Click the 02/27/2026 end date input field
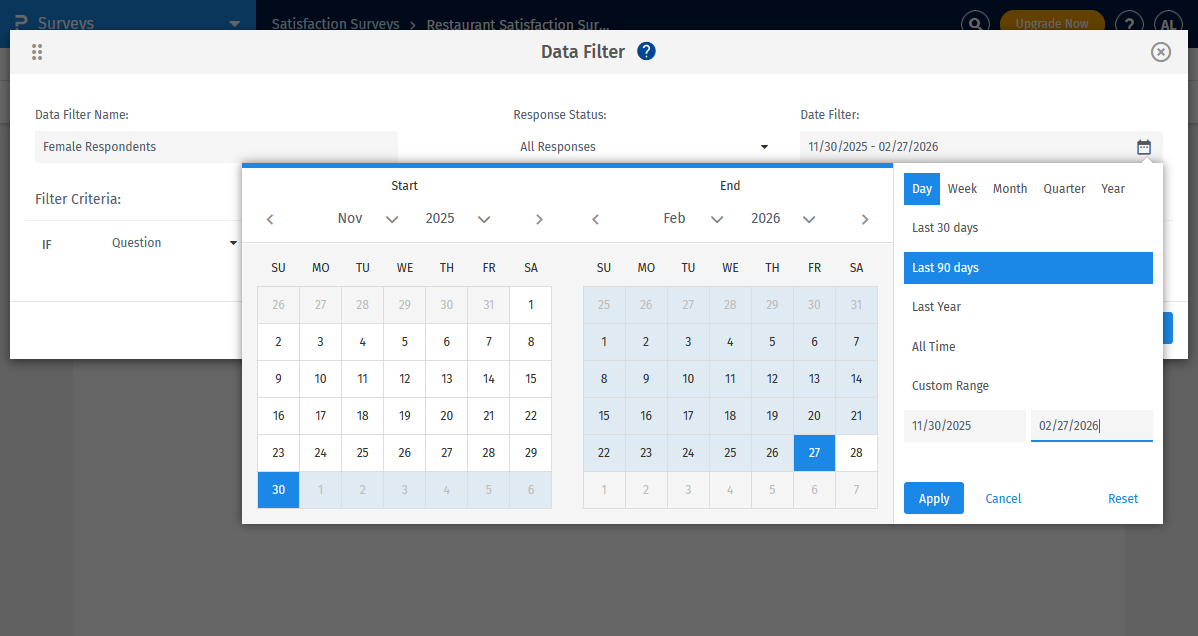Image resolution: width=1198 pixels, height=636 pixels. pos(1091,425)
